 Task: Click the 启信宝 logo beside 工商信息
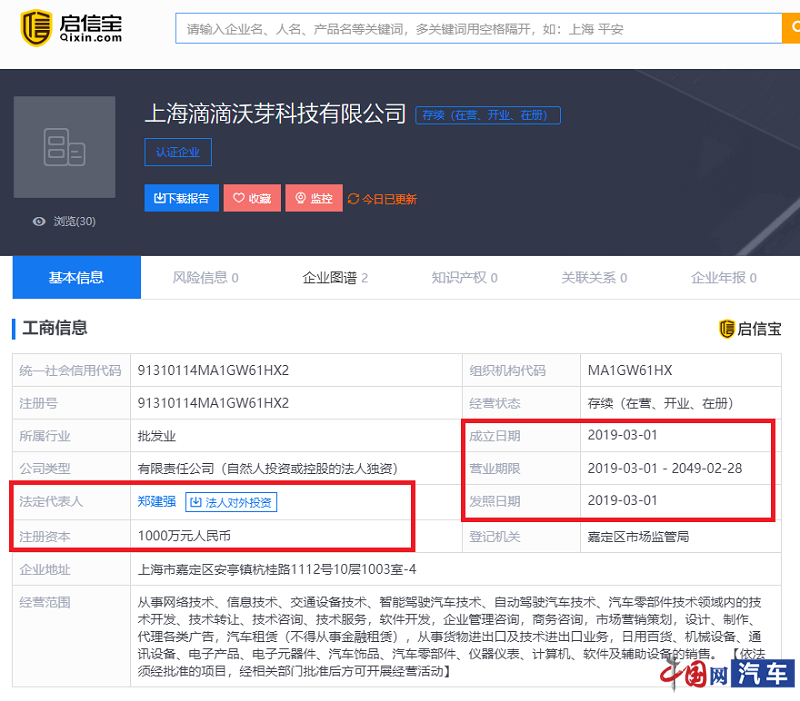[750, 329]
